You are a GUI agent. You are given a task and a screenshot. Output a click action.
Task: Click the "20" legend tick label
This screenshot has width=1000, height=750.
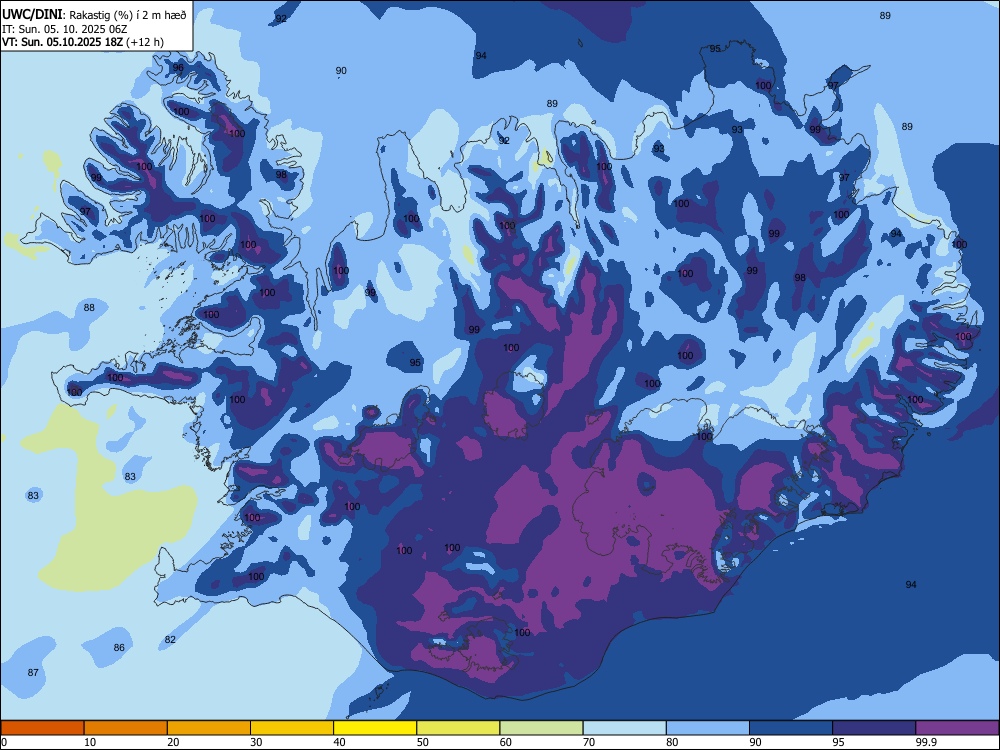point(173,742)
